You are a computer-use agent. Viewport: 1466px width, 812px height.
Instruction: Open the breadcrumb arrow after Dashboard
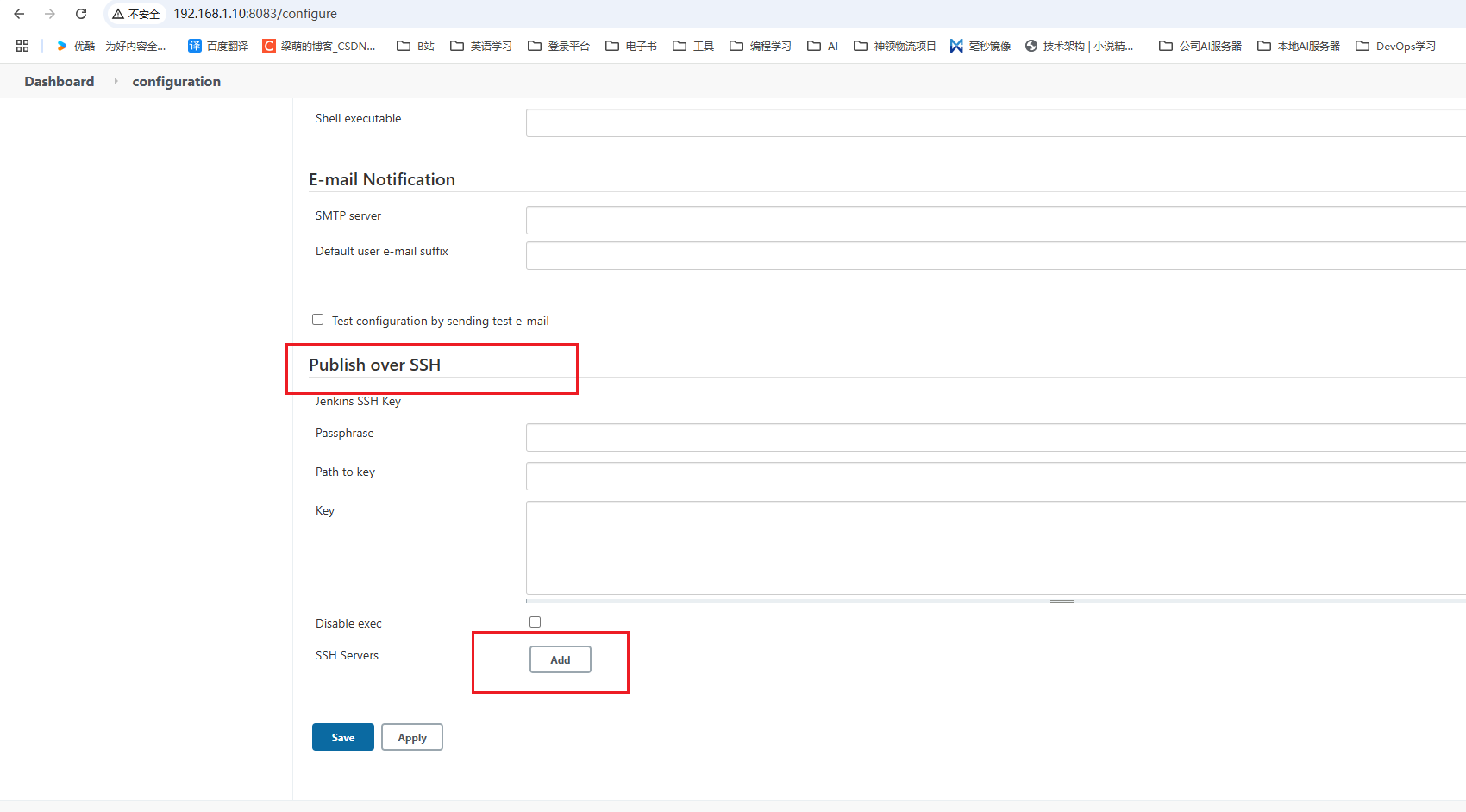coord(116,81)
